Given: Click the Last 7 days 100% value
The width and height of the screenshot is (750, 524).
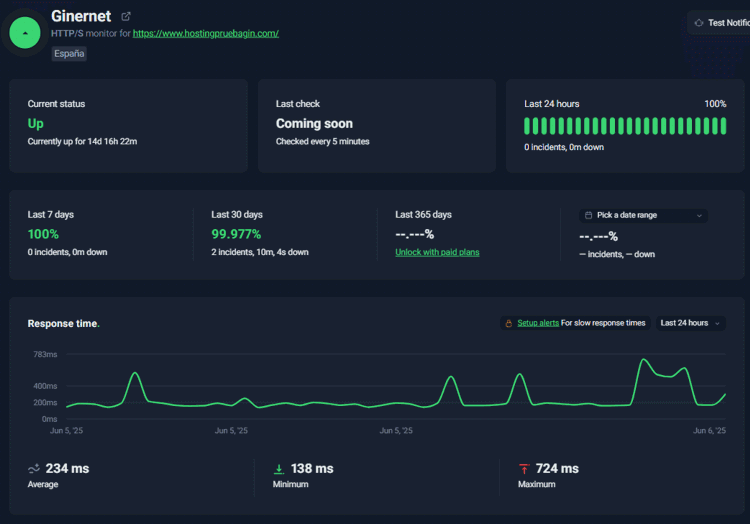Looking at the screenshot, I should click(43, 234).
